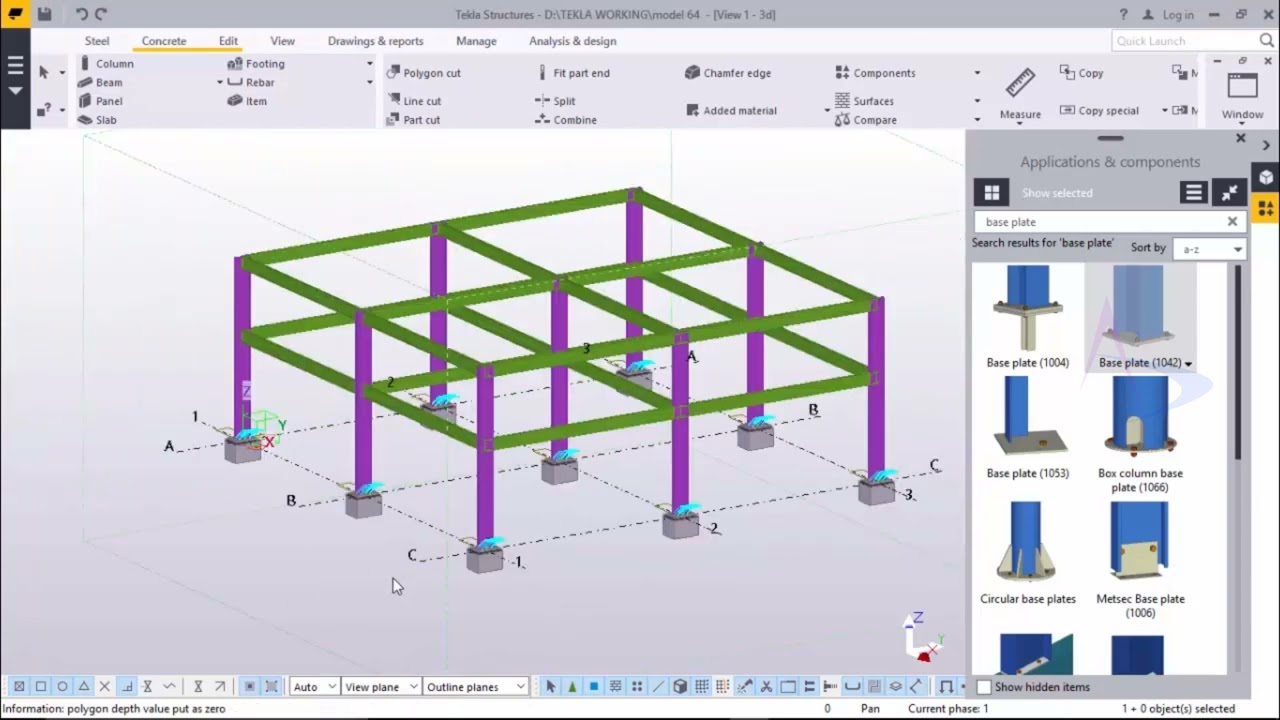Choose the Footing tool
Viewport: 1280px width, 720px height.
tap(257, 63)
